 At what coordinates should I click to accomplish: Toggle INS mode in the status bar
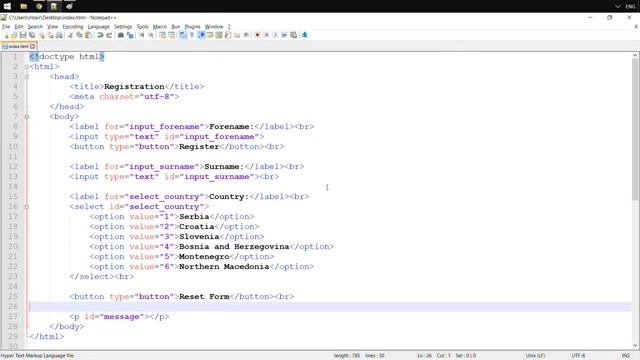625,356
